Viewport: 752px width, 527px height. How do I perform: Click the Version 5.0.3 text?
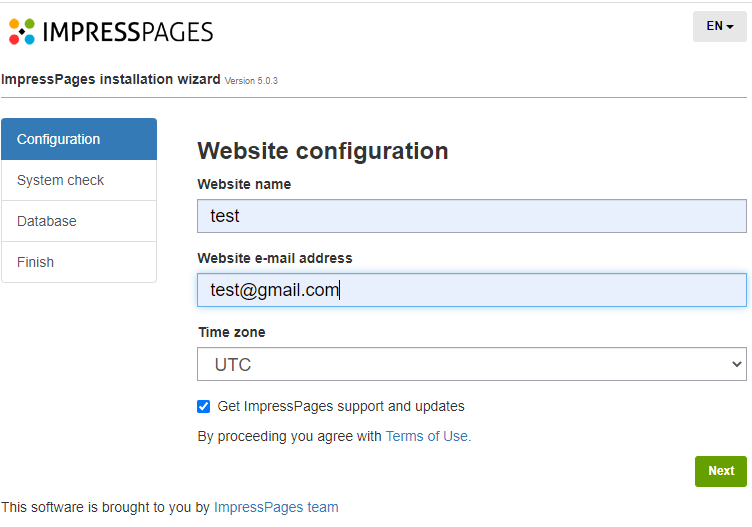point(251,80)
